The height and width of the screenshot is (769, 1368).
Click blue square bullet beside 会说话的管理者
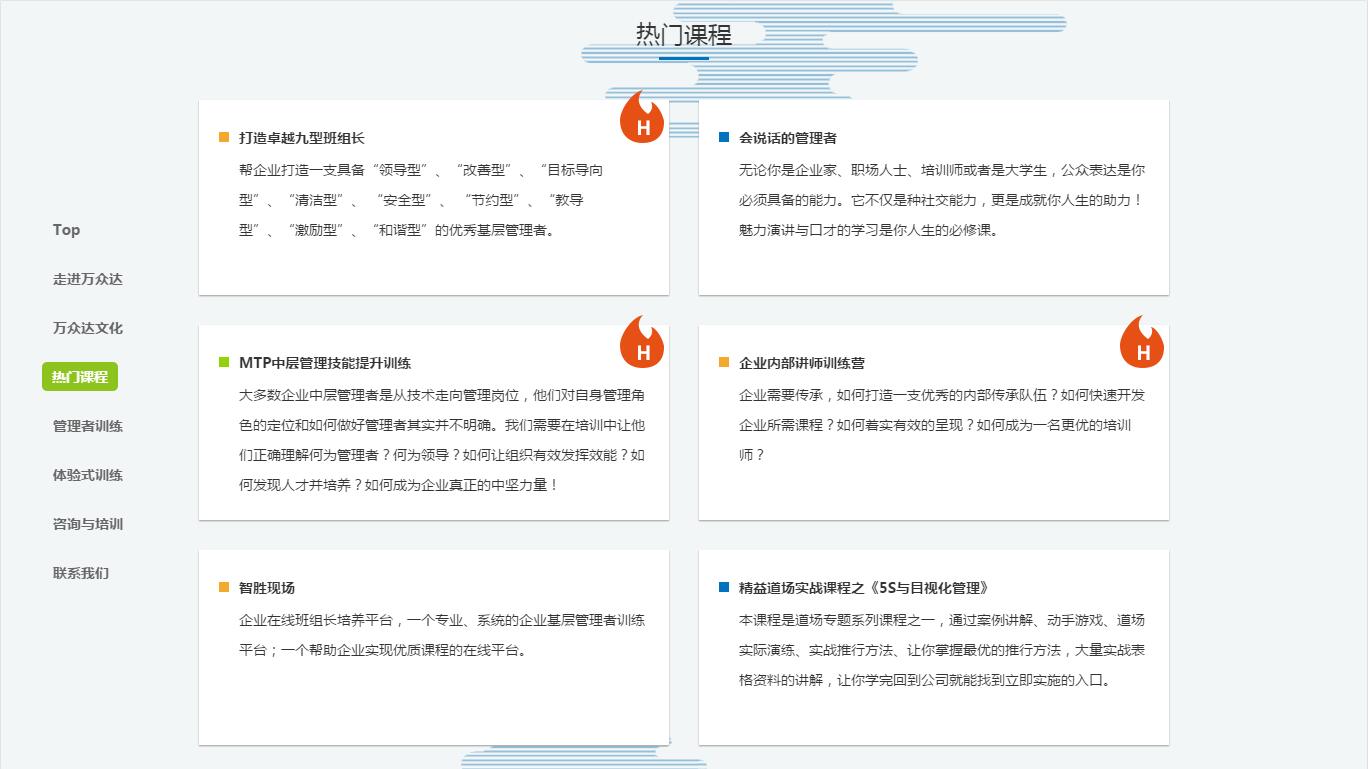click(724, 138)
